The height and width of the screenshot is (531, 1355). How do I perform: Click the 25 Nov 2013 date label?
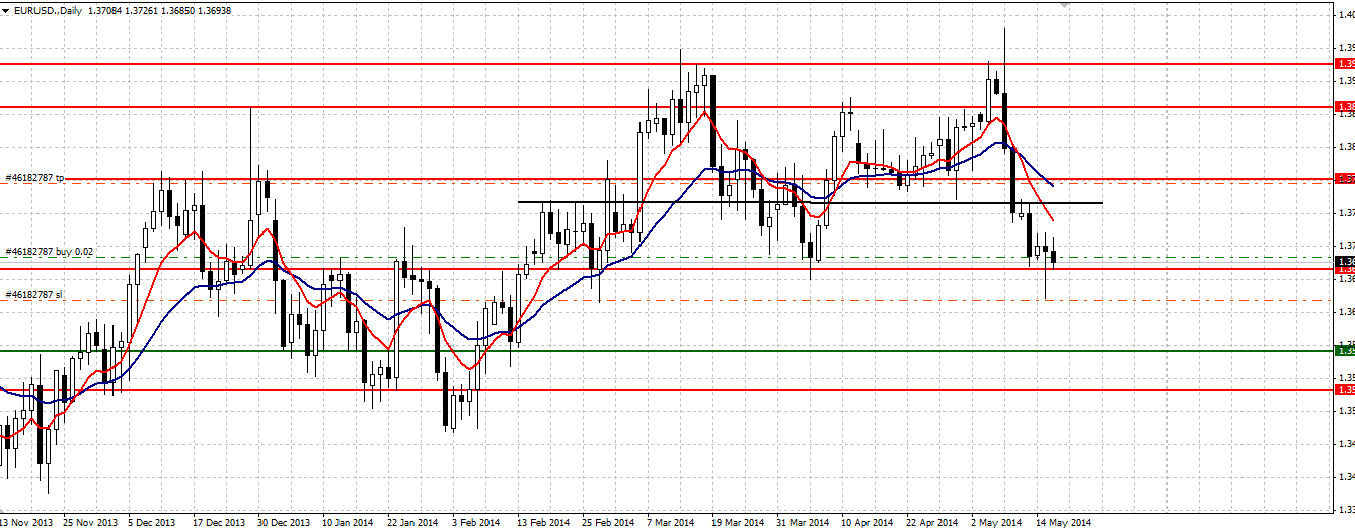pos(90,522)
